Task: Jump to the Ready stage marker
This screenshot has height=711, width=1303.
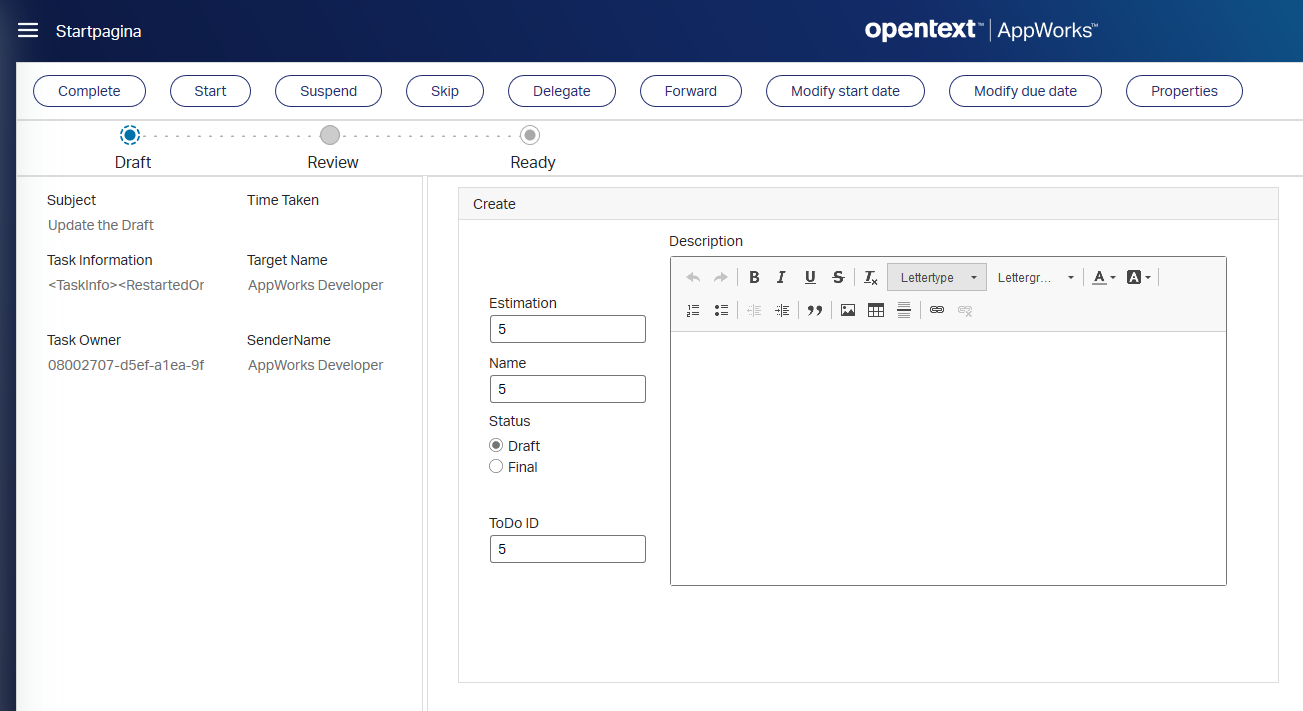Action: [530, 135]
